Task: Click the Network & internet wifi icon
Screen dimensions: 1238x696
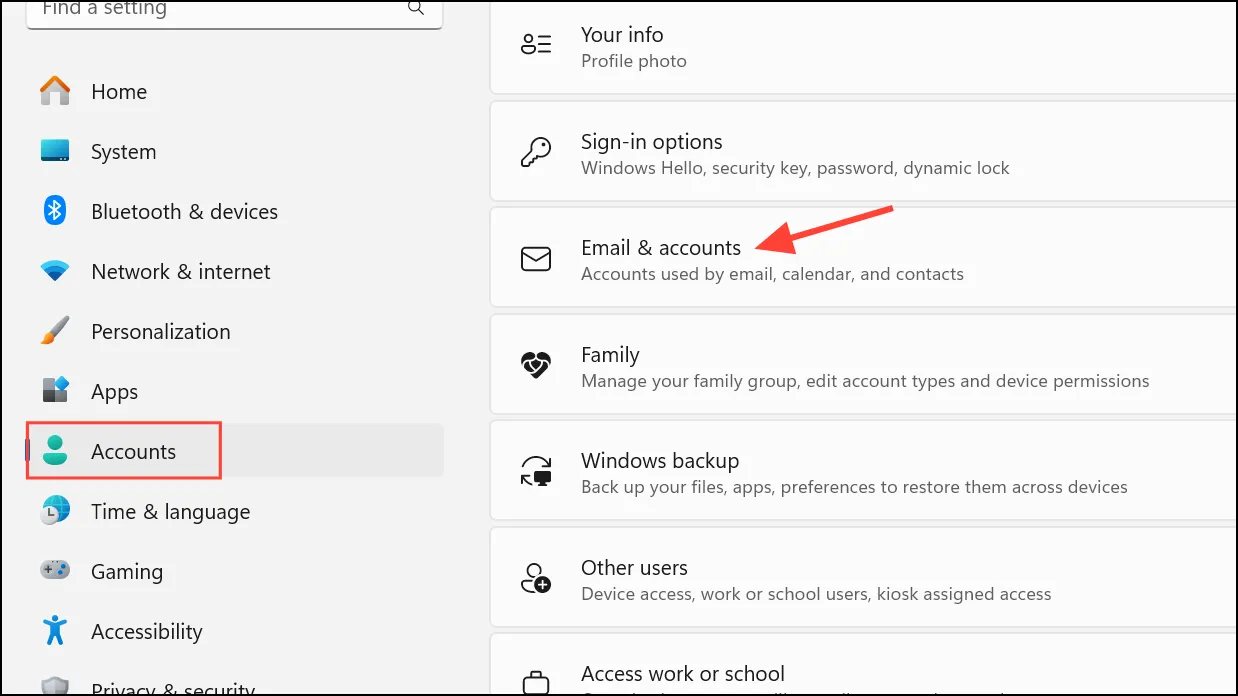Action: pyautogui.click(x=55, y=271)
